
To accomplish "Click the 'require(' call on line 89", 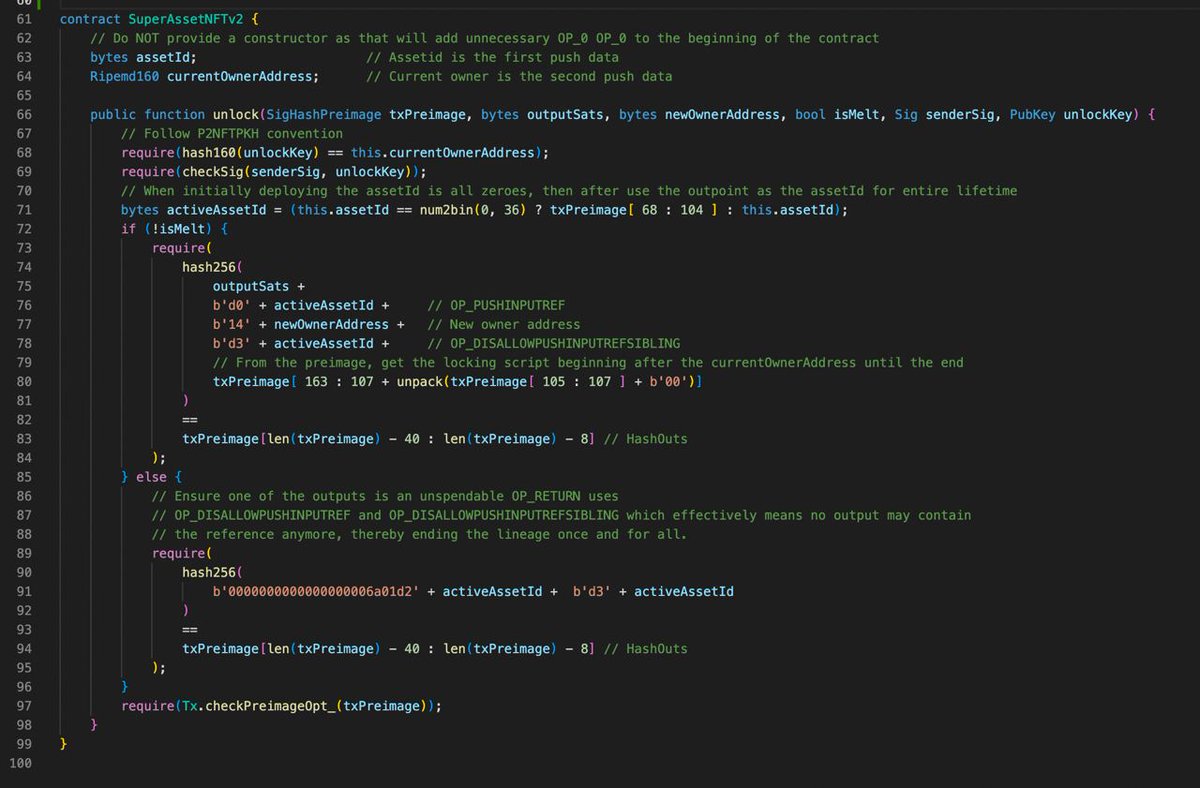I will (x=182, y=553).
